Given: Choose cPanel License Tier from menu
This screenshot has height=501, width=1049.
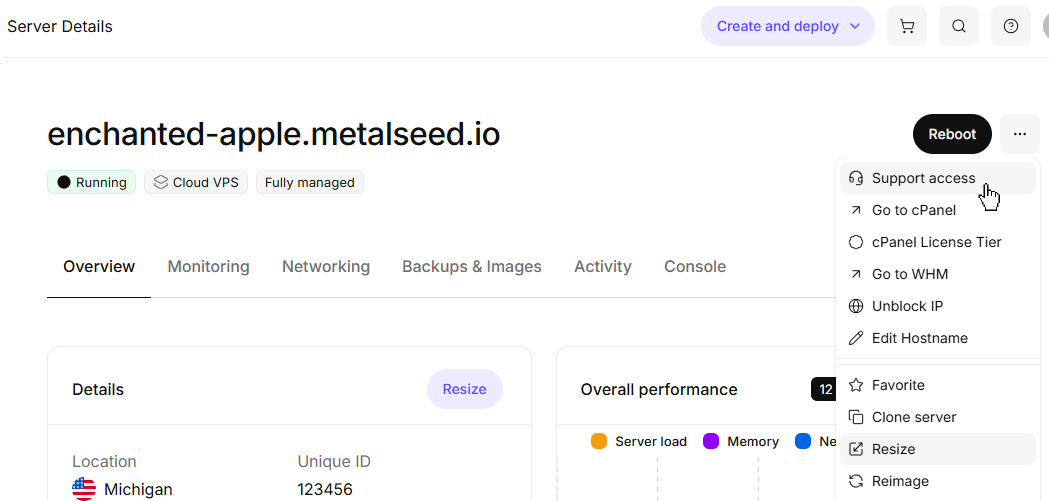Looking at the screenshot, I should (x=936, y=242).
